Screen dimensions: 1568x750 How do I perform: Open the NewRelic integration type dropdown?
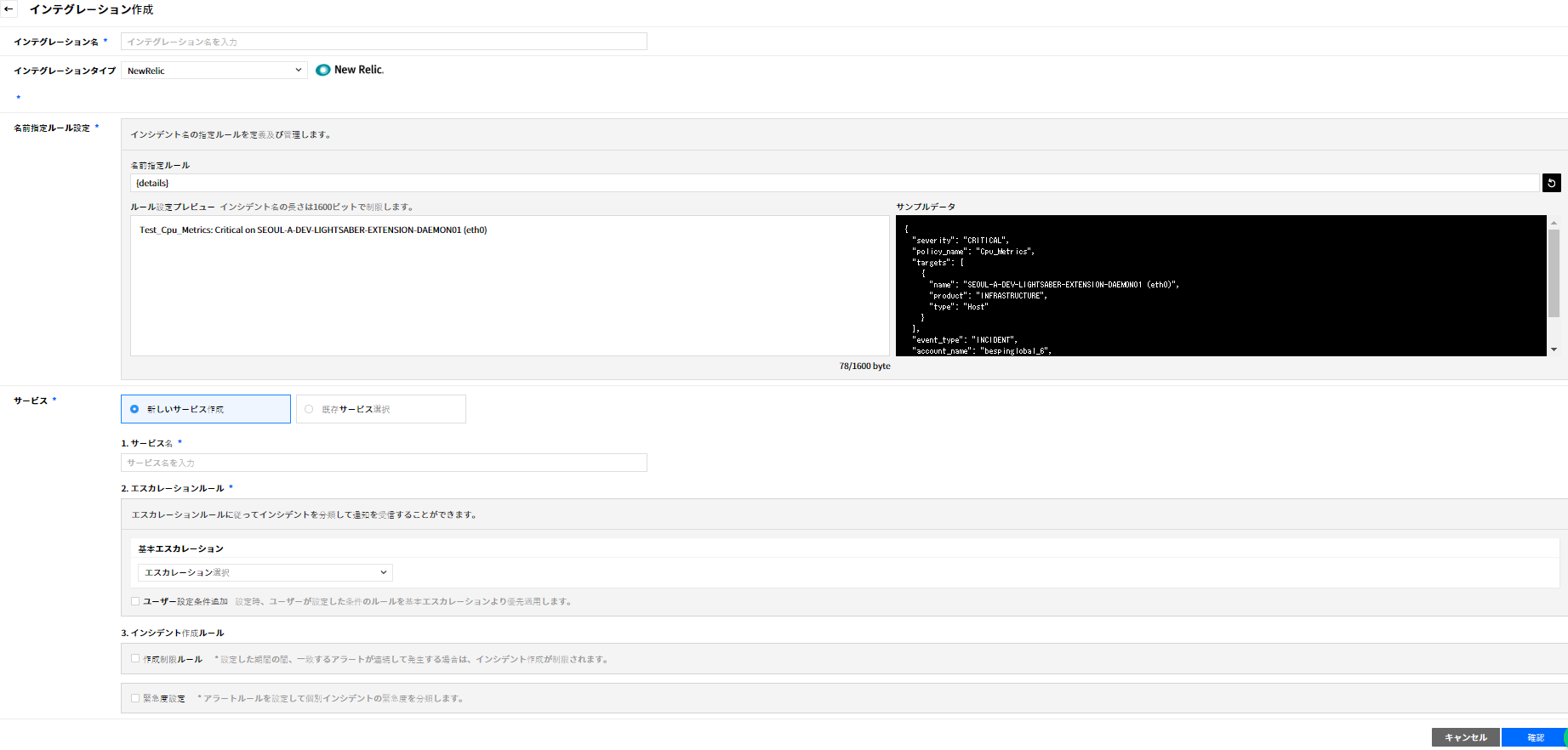(x=214, y=71)
